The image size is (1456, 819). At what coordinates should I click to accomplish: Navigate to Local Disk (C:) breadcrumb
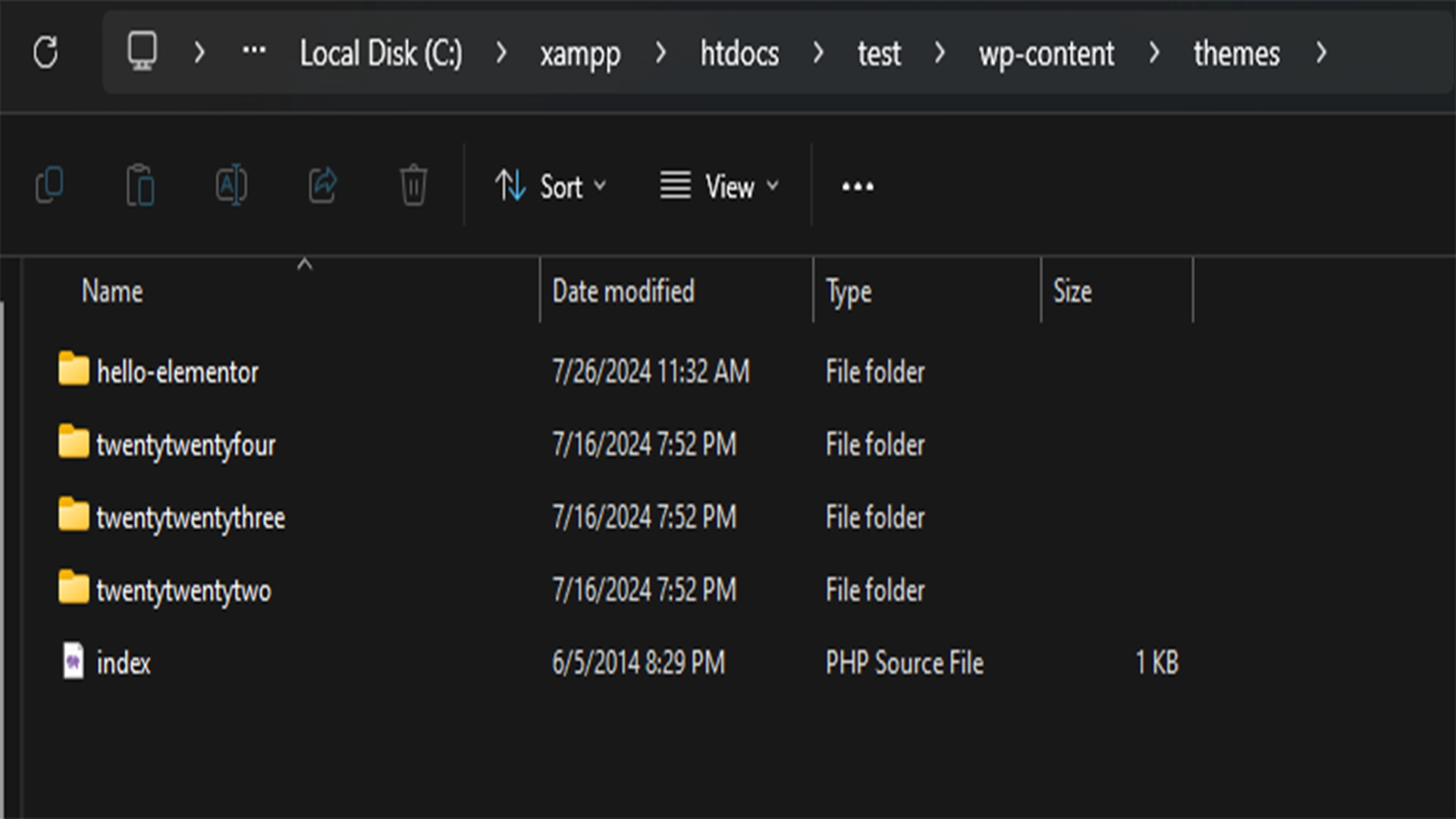coord(381,54)
